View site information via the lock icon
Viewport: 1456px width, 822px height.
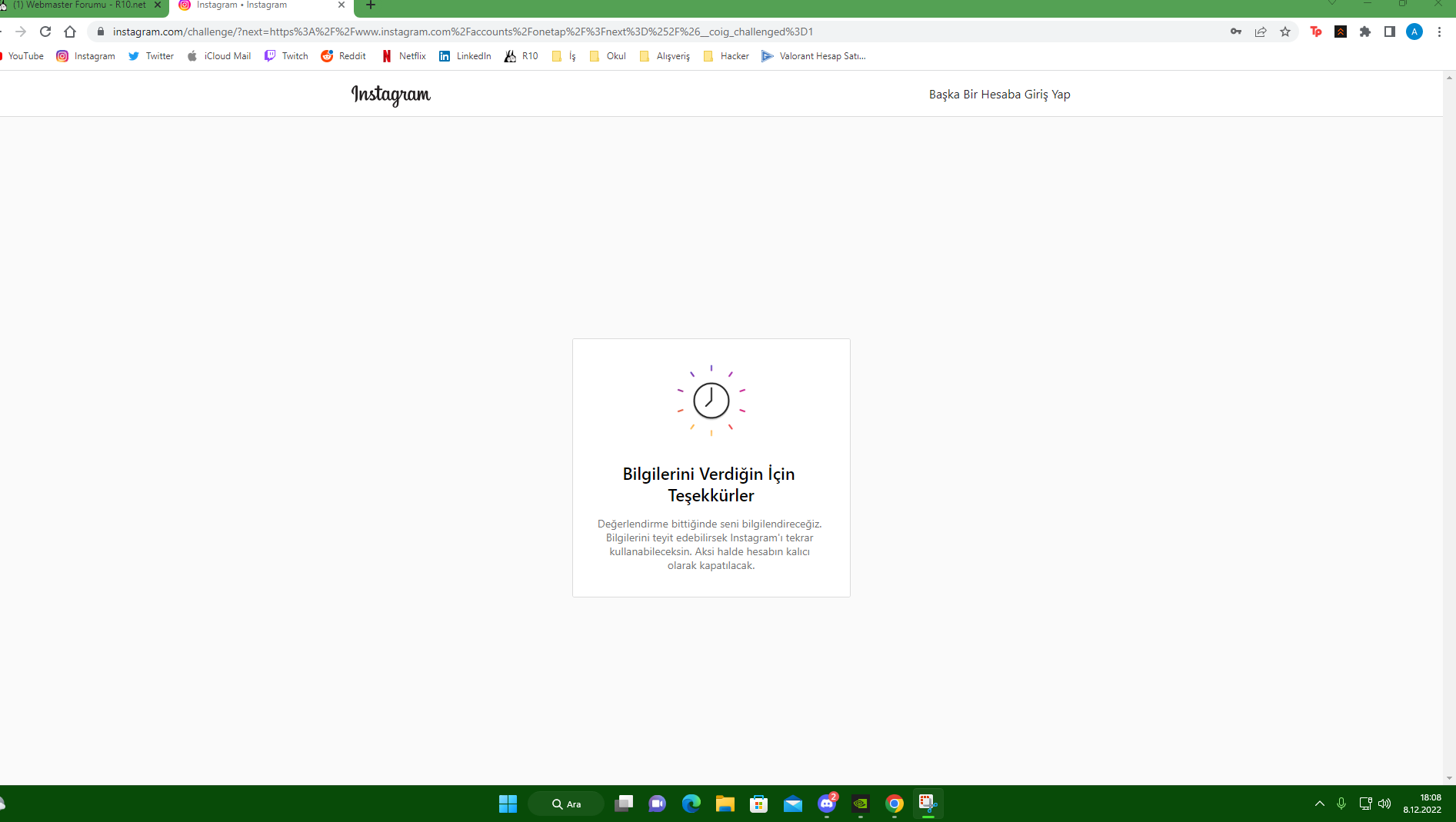point(100,32)
